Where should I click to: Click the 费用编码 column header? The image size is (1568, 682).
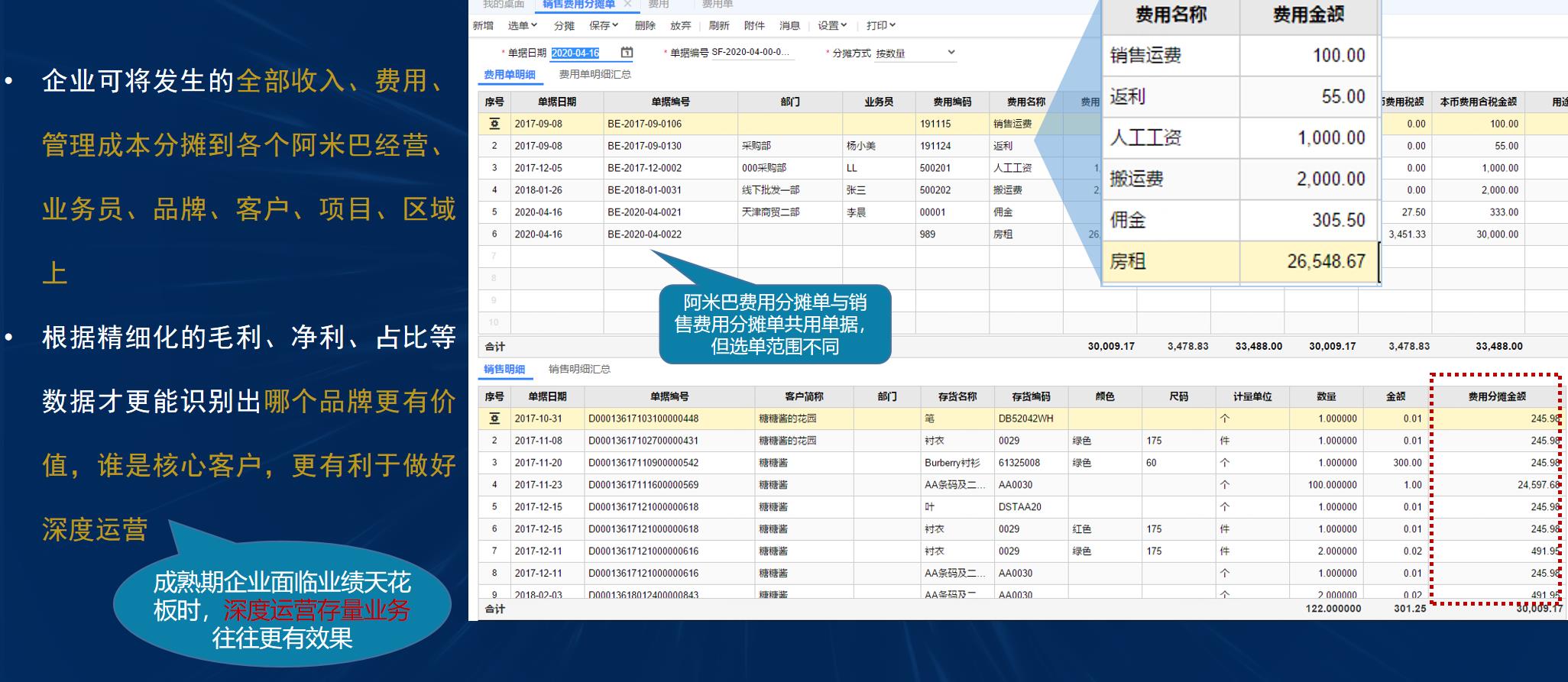click(x=952, y=102)
